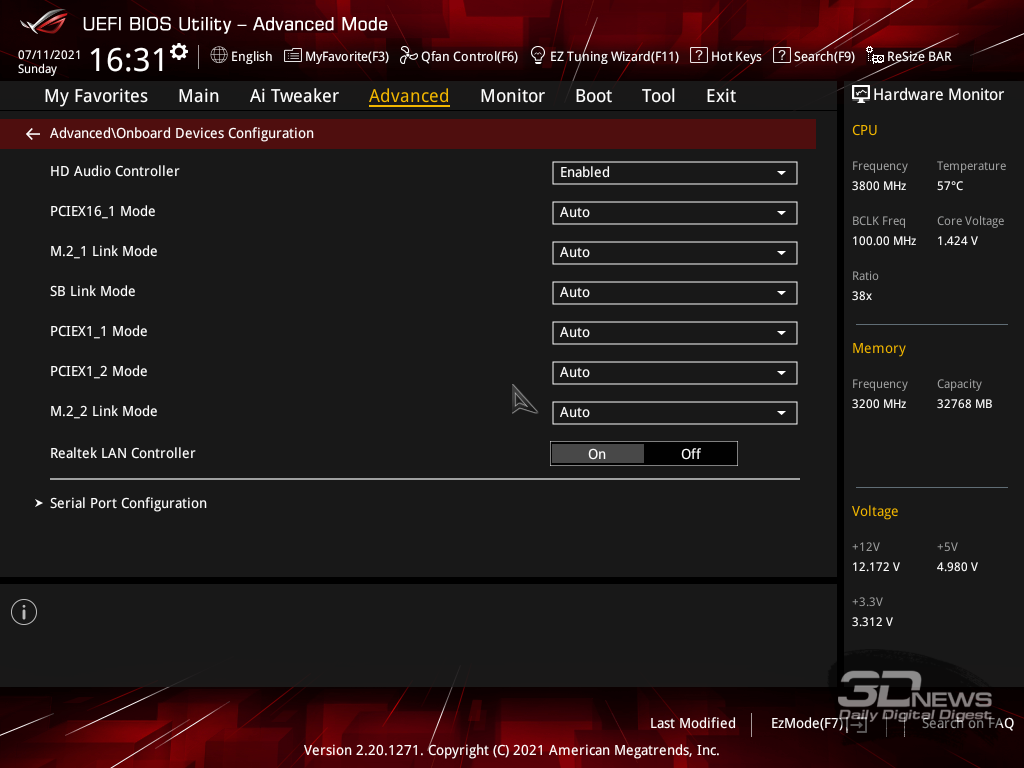Screen dimensions: 1024x768
Task: Click the CPU frequency value 3800 MHz
Action: 879,186
